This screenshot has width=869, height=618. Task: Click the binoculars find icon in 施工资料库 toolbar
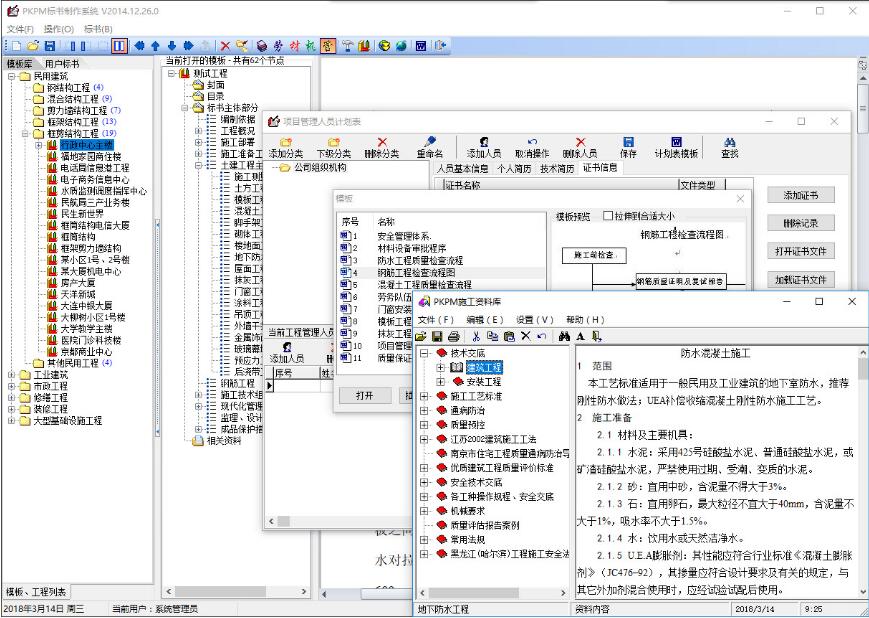tap(564, 336)
